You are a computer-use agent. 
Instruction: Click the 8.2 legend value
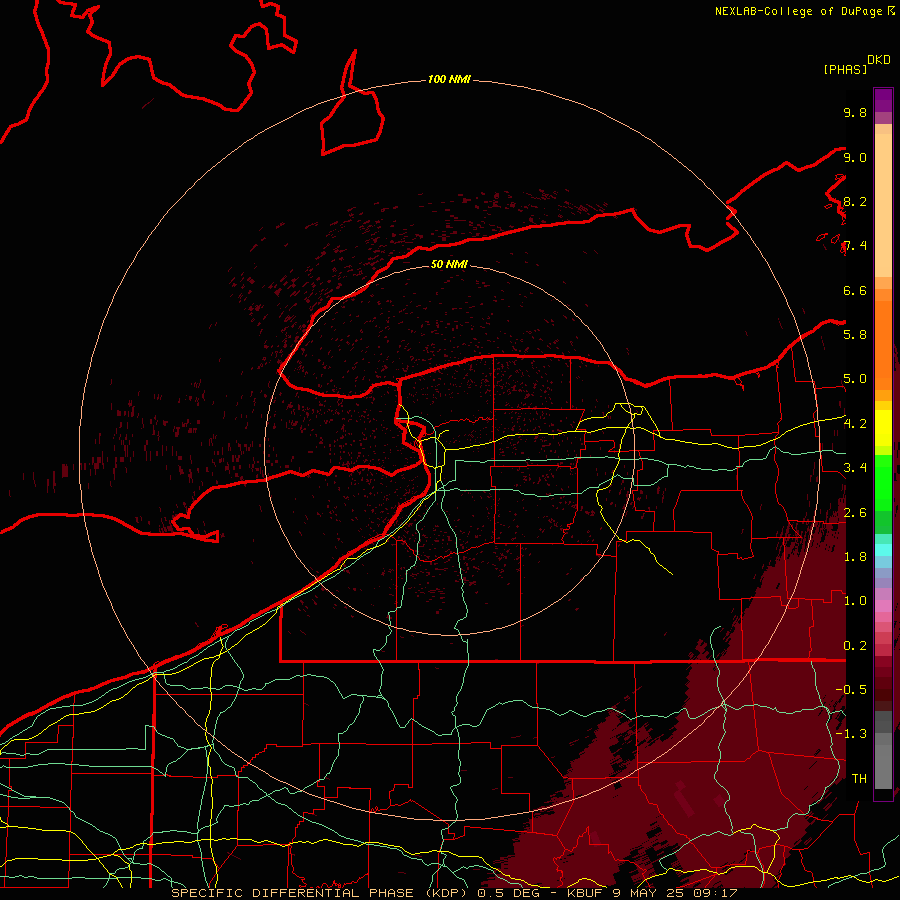[x=855, y=201]
